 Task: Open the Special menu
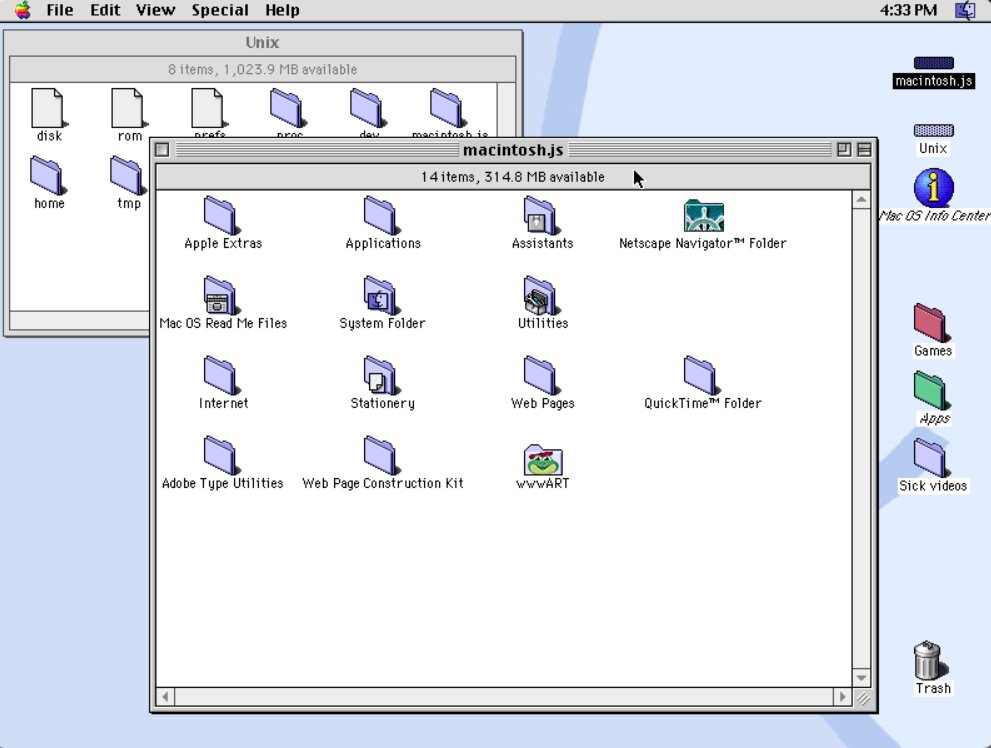[220, 10]
